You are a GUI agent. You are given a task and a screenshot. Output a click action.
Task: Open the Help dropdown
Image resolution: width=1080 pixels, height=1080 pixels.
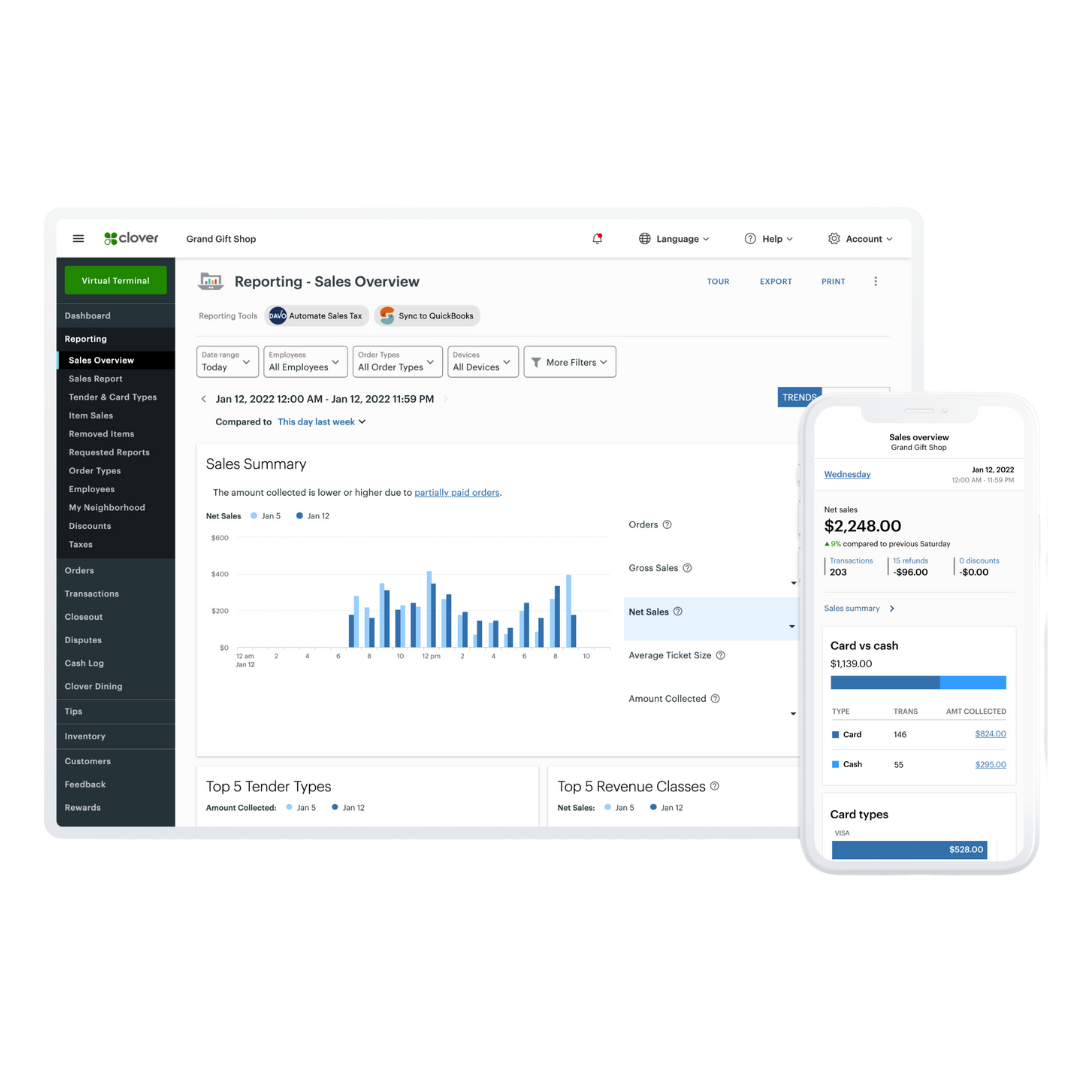(769, 238)
